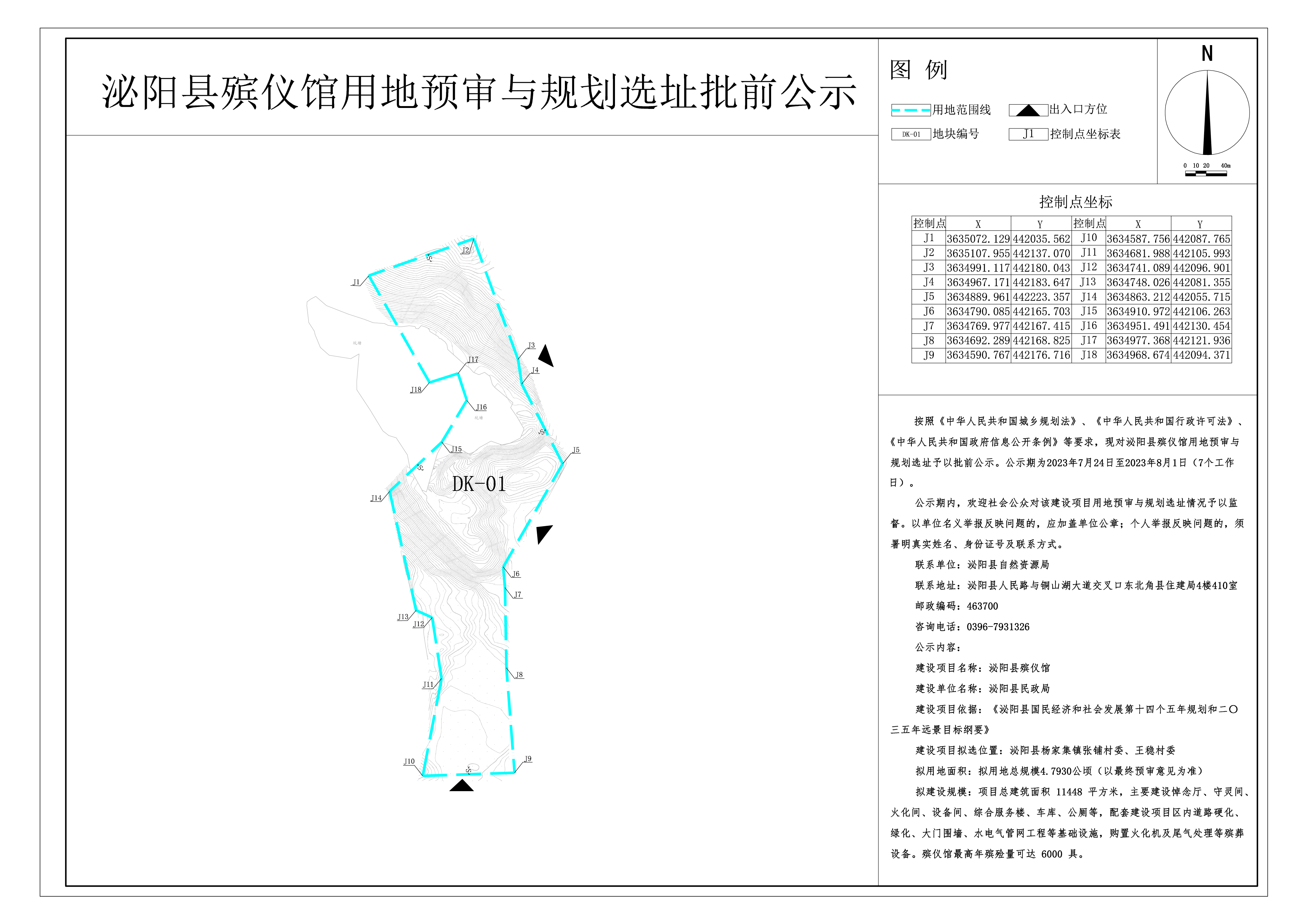Click the J13 label on the map
Viewport: 1308px width, 924px height.
403,617
